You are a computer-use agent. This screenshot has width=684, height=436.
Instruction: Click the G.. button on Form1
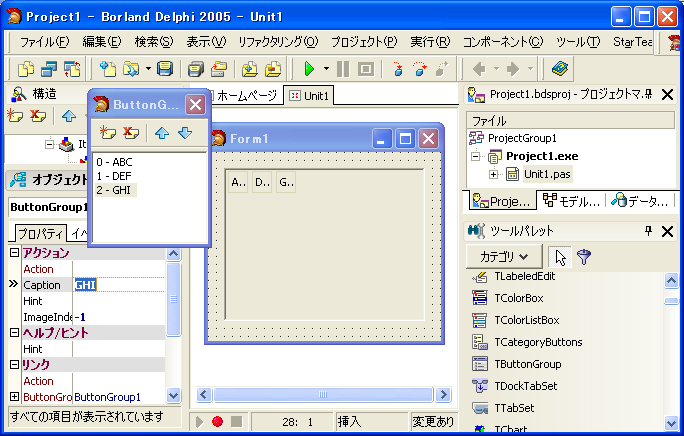click(x=286, y=182)
